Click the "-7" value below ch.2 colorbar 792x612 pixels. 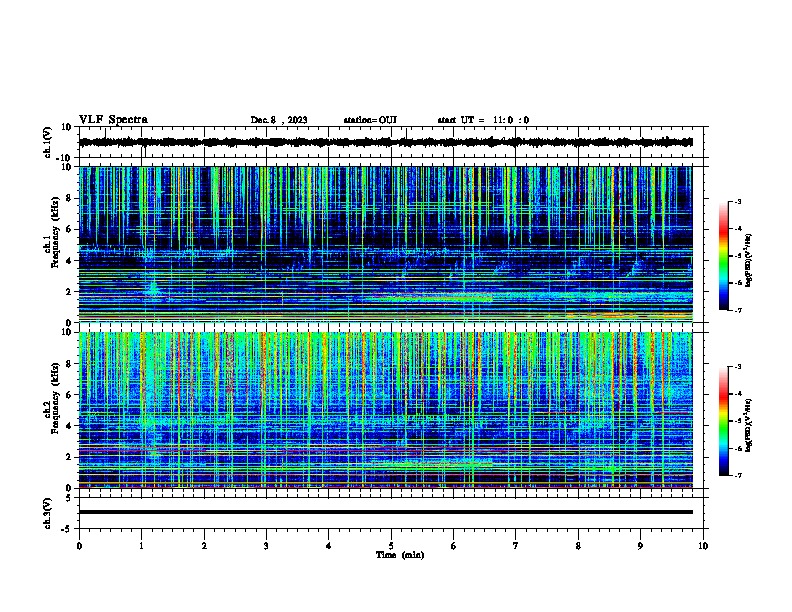tap(737, 476)
